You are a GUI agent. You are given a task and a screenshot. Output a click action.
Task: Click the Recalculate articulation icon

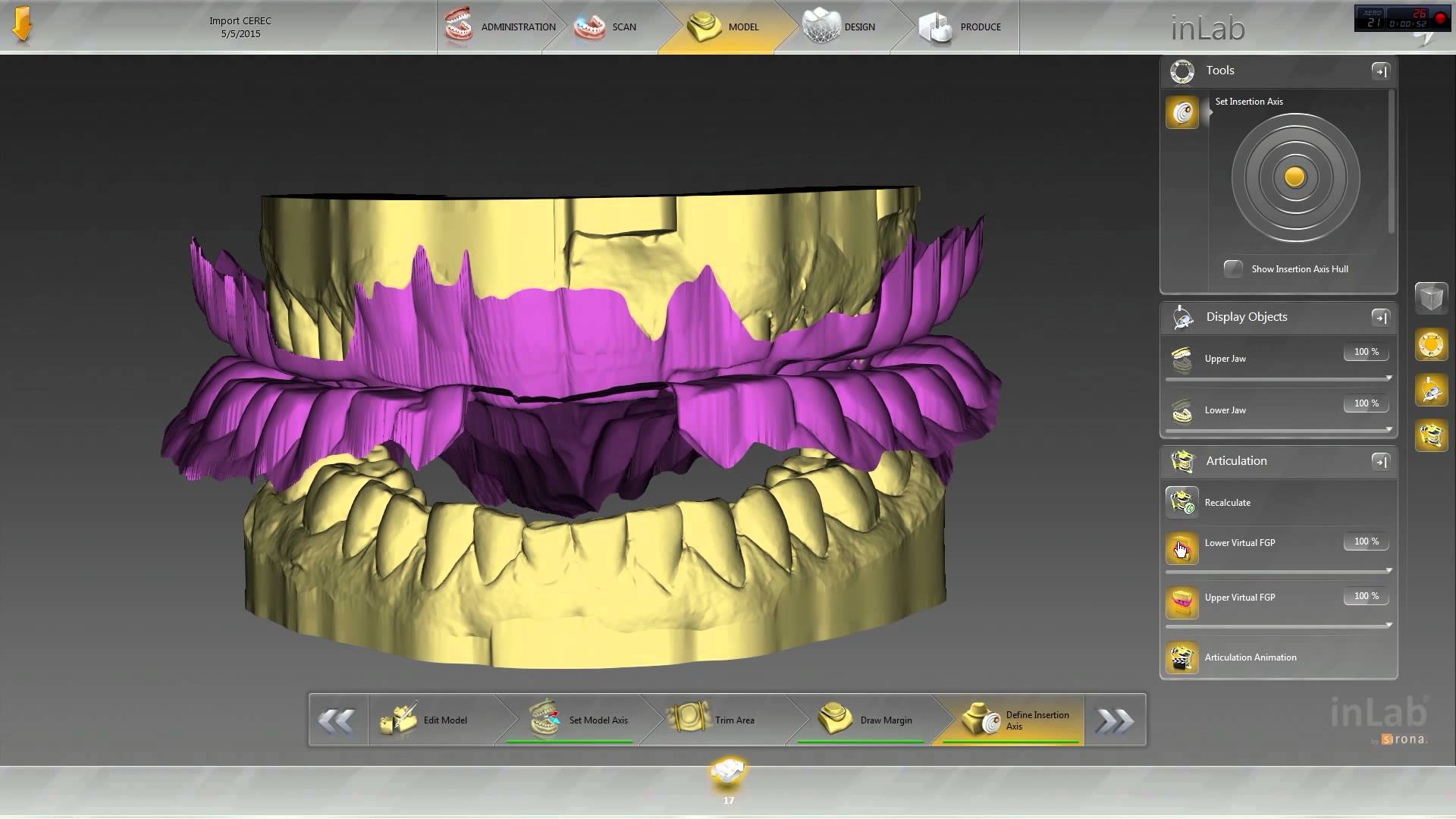pyautogui.click(x=1181, y=502)
